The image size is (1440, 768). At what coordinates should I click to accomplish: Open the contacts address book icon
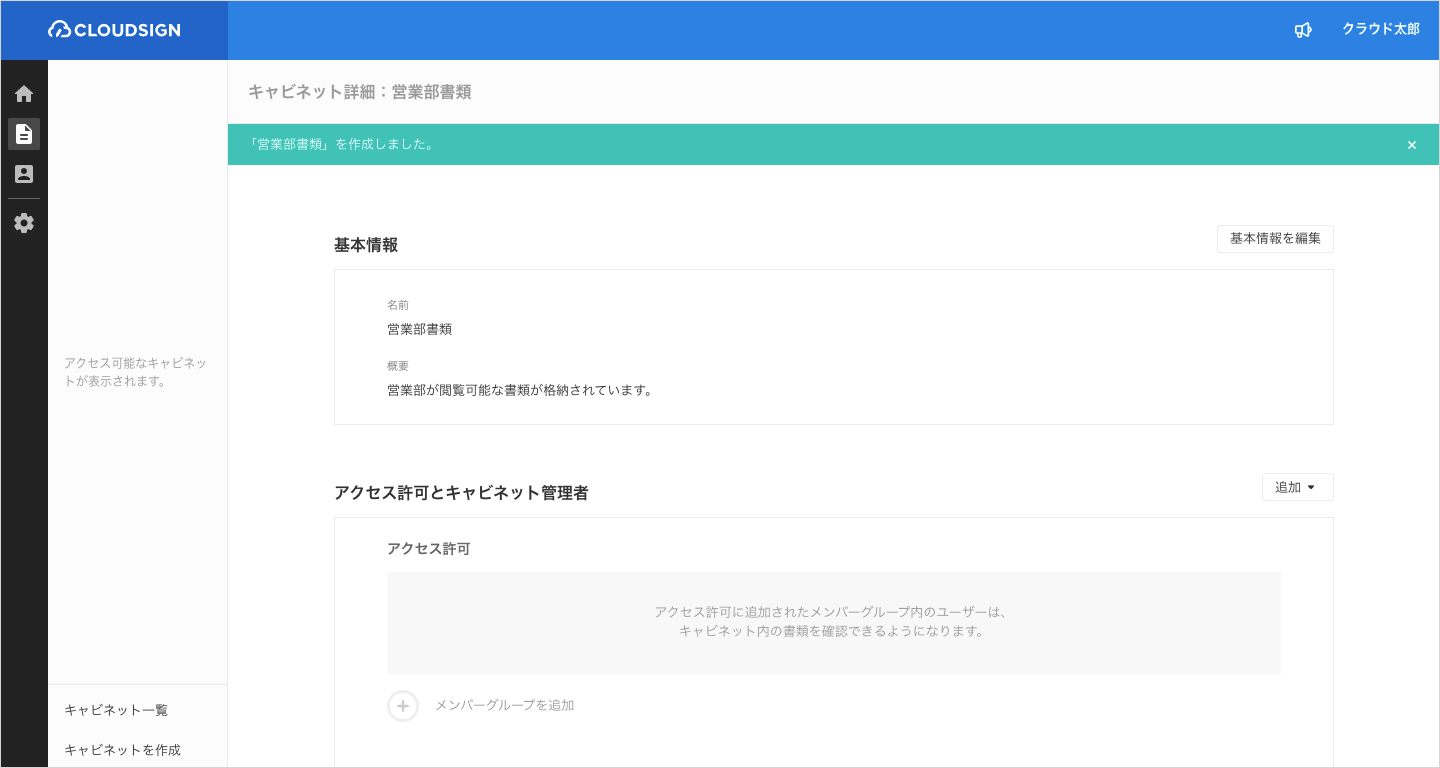tap(24, 174)
